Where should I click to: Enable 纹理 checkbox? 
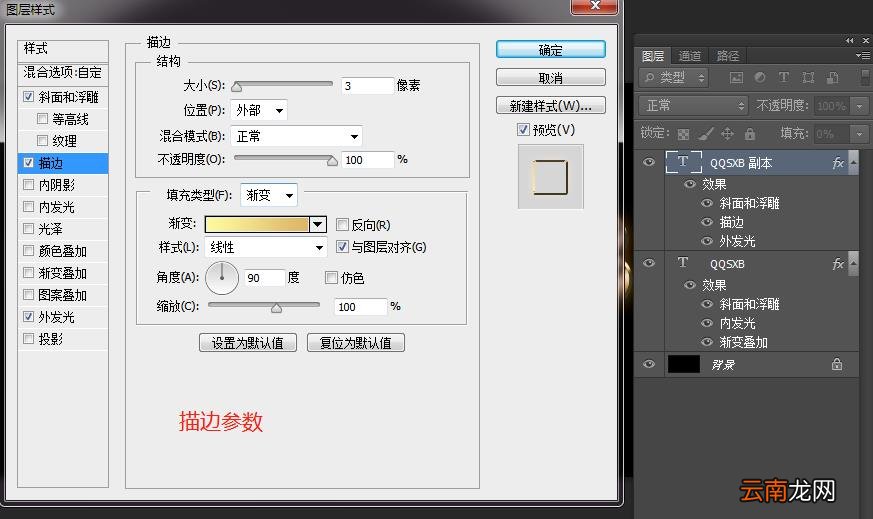(x=42, y=140)
